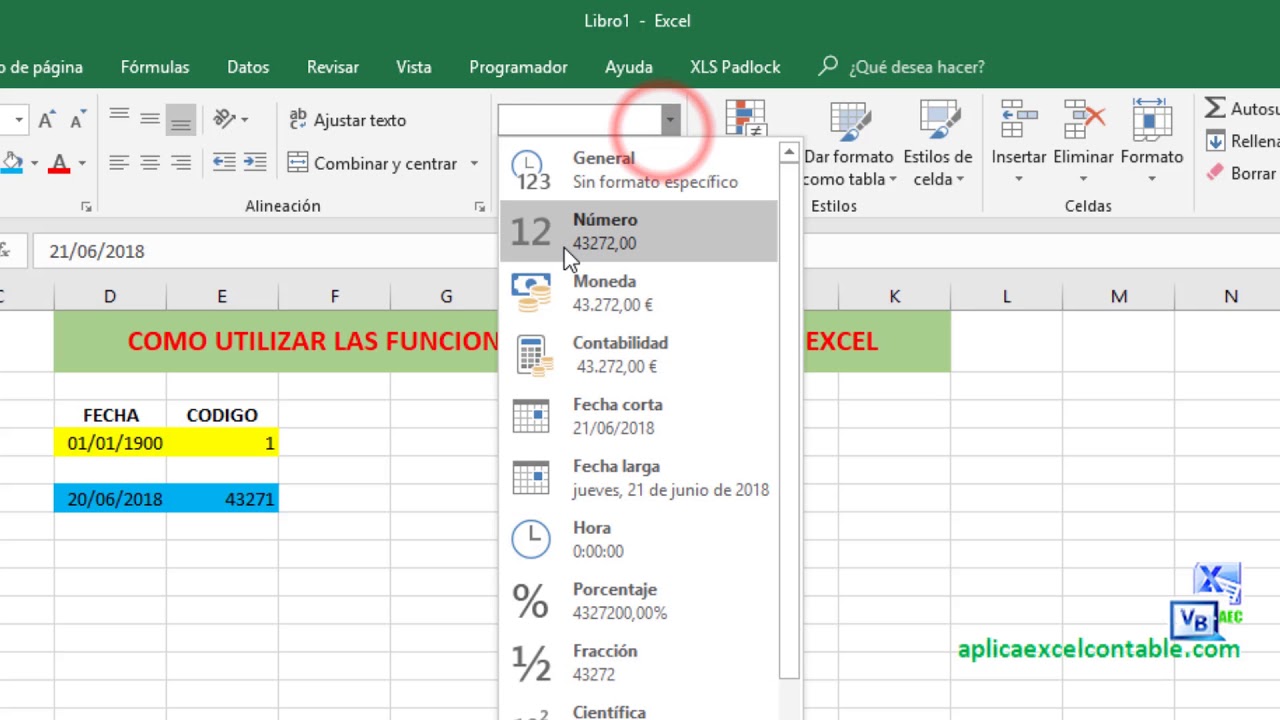Viewport: 1280px width, 720px height.
Task: Click the Insertar cells icon
Action: [x=1019, y=120]
